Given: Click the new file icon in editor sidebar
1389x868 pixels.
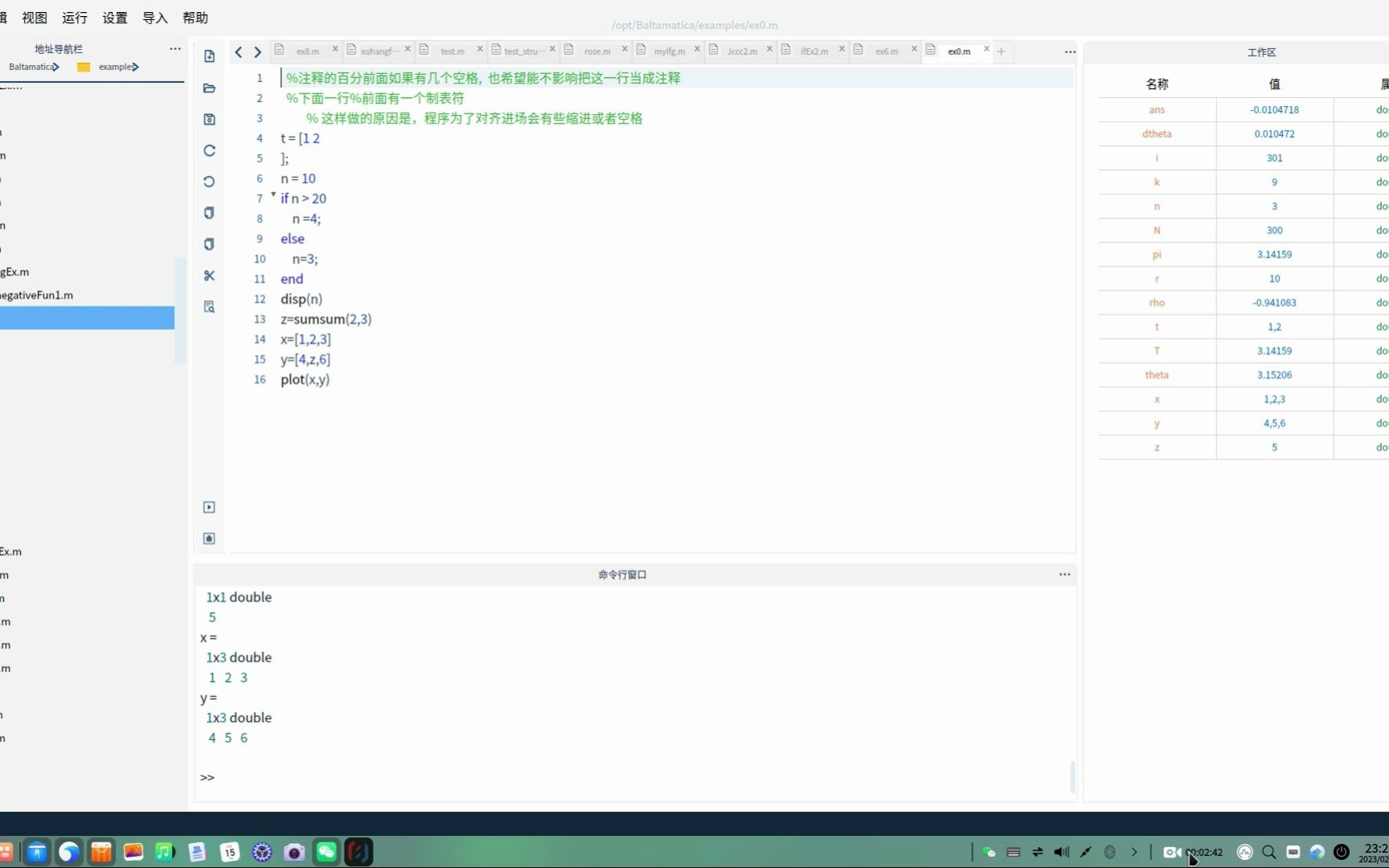Looking at the screenshot, I should click(x=209, y=56).
